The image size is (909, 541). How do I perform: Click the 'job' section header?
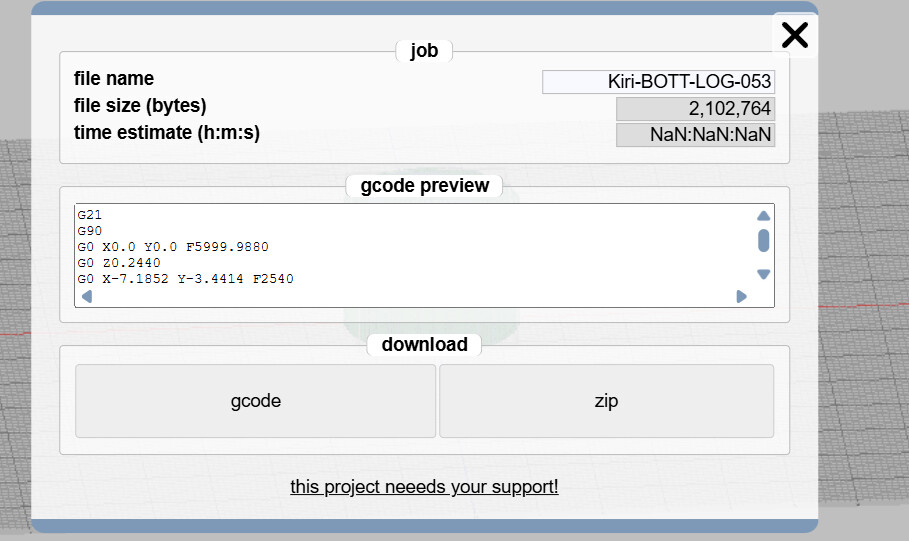[x=424, y=50]
